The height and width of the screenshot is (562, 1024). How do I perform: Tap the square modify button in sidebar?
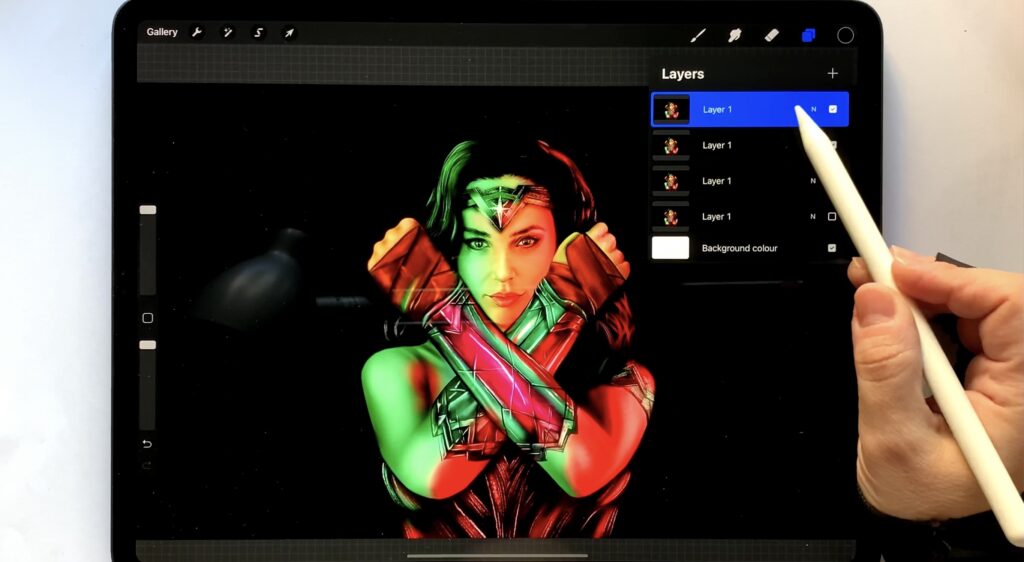(x=147, y=318)
